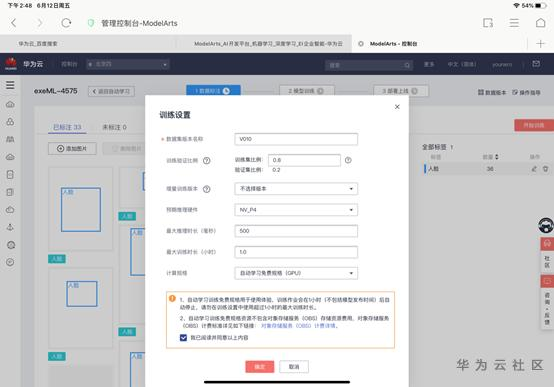
Task: Click the 添加图片 add image button
Action: (72, 148)
